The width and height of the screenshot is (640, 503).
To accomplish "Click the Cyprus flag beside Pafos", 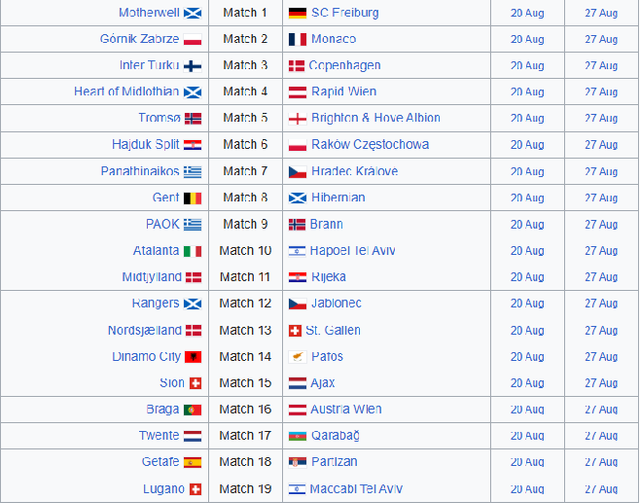I will click(x=298, y=357).
